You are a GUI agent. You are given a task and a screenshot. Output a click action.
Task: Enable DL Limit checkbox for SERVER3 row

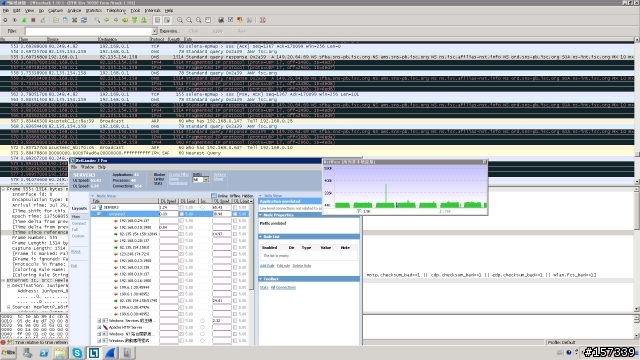tap(182, 207)
